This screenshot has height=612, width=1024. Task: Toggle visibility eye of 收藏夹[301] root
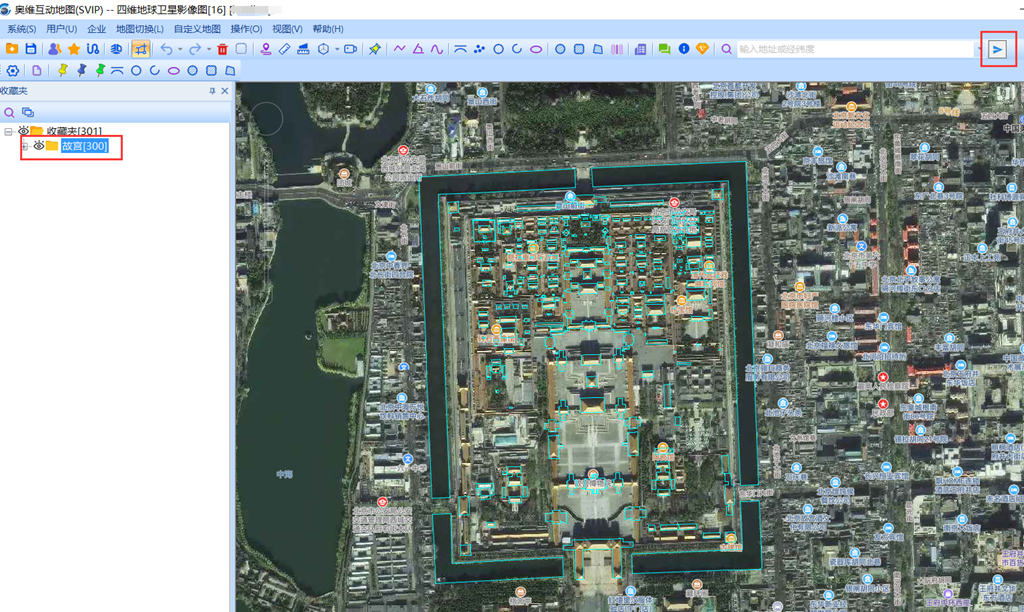click(x=23, y=131)
